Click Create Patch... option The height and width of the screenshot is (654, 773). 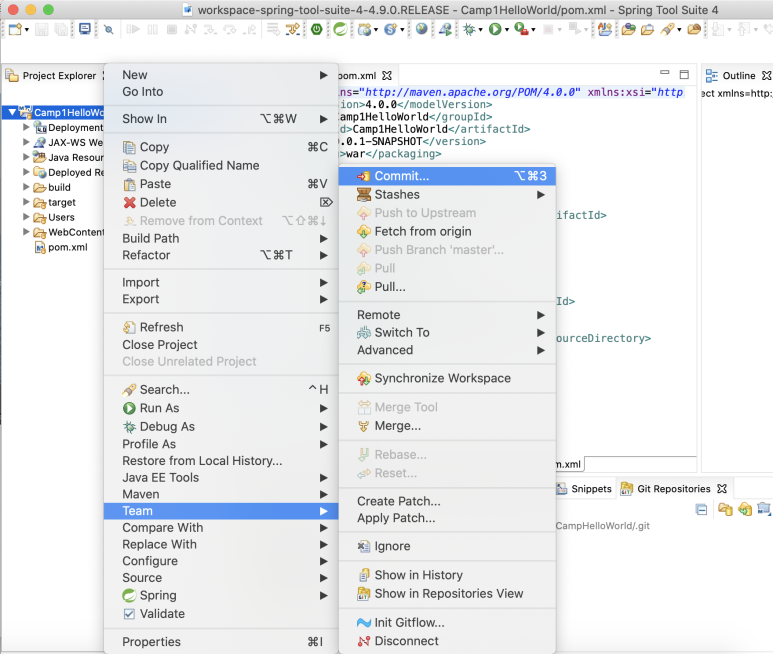(x=447, y=501)
